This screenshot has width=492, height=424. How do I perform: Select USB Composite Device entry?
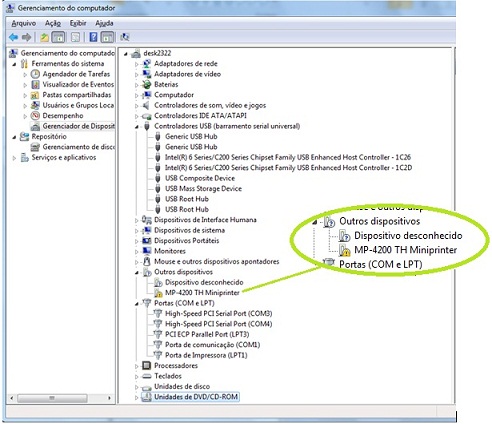200,178
